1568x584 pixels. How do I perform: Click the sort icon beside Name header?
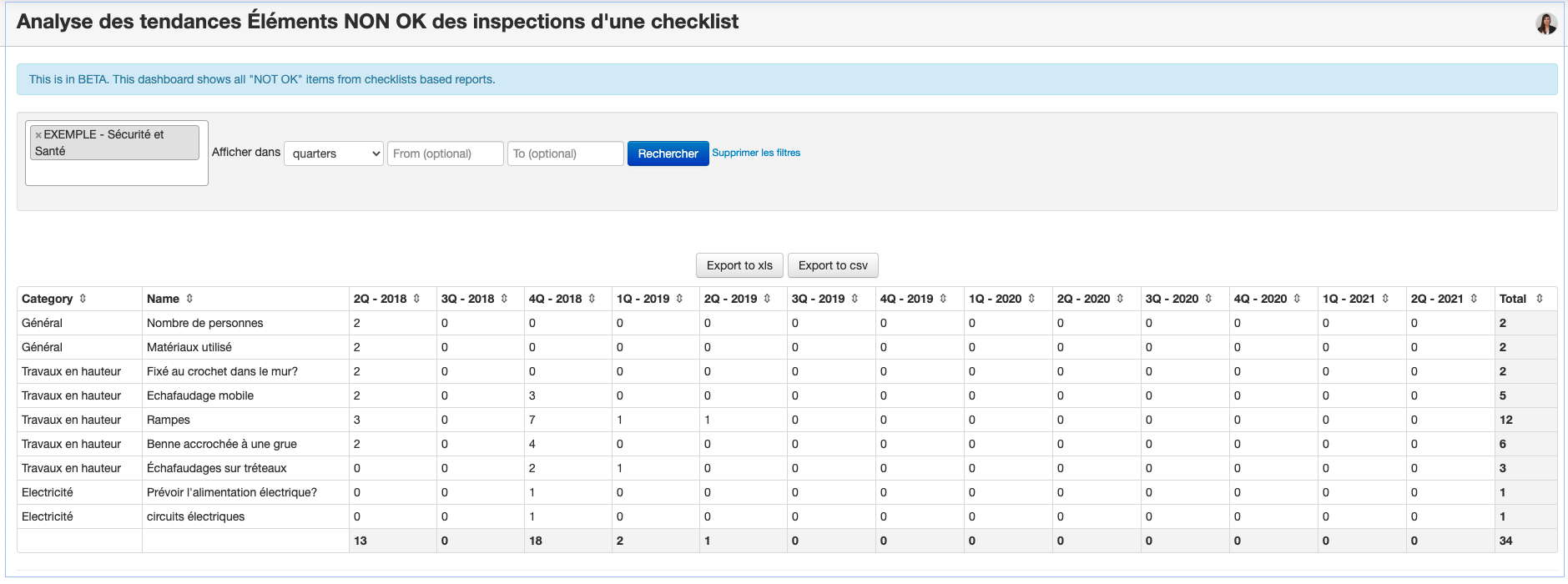pyautogui.click(x=189, y=299)
